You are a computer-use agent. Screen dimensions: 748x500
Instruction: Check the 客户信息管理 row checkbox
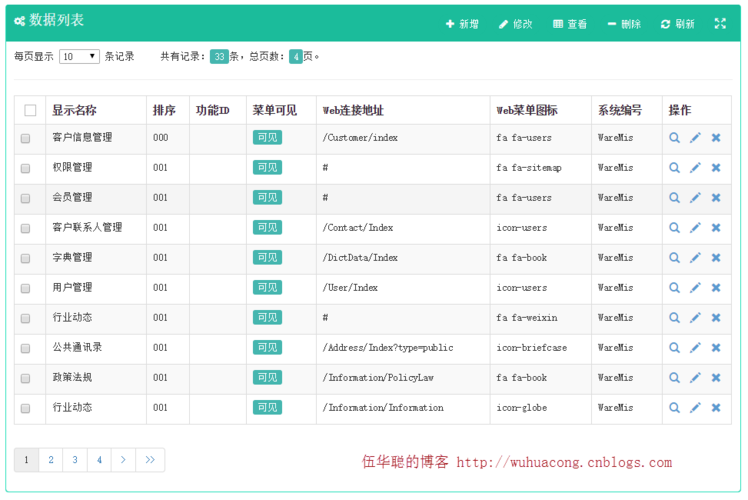(x=25, y=138)
